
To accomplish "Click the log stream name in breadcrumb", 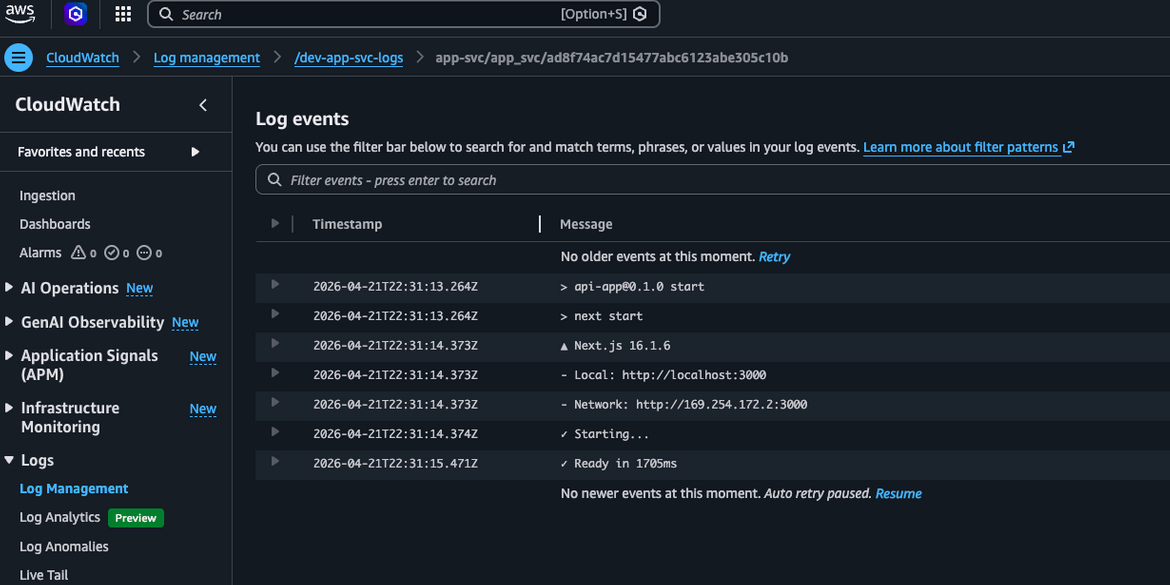I will [x=612, y=57].
